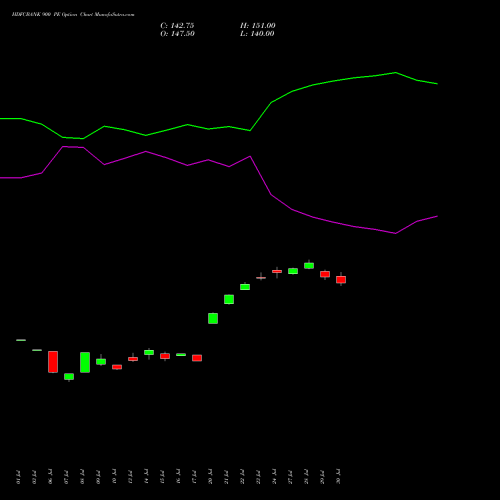This screenshot has width=500, height=500.
Task: Click the 20 Jul date axis label
Action: 210,477
